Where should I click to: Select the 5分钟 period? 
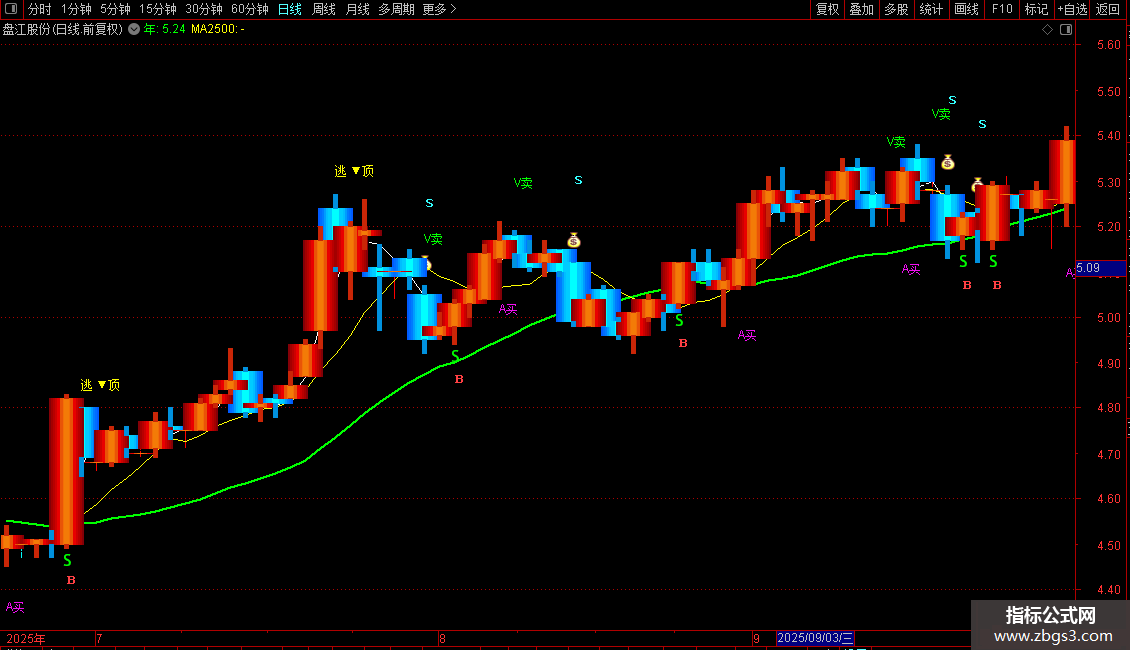(115, 9)
